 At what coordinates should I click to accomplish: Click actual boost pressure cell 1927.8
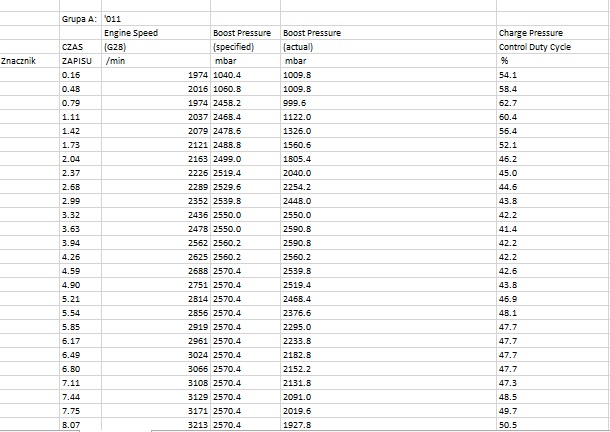point(298,425)
